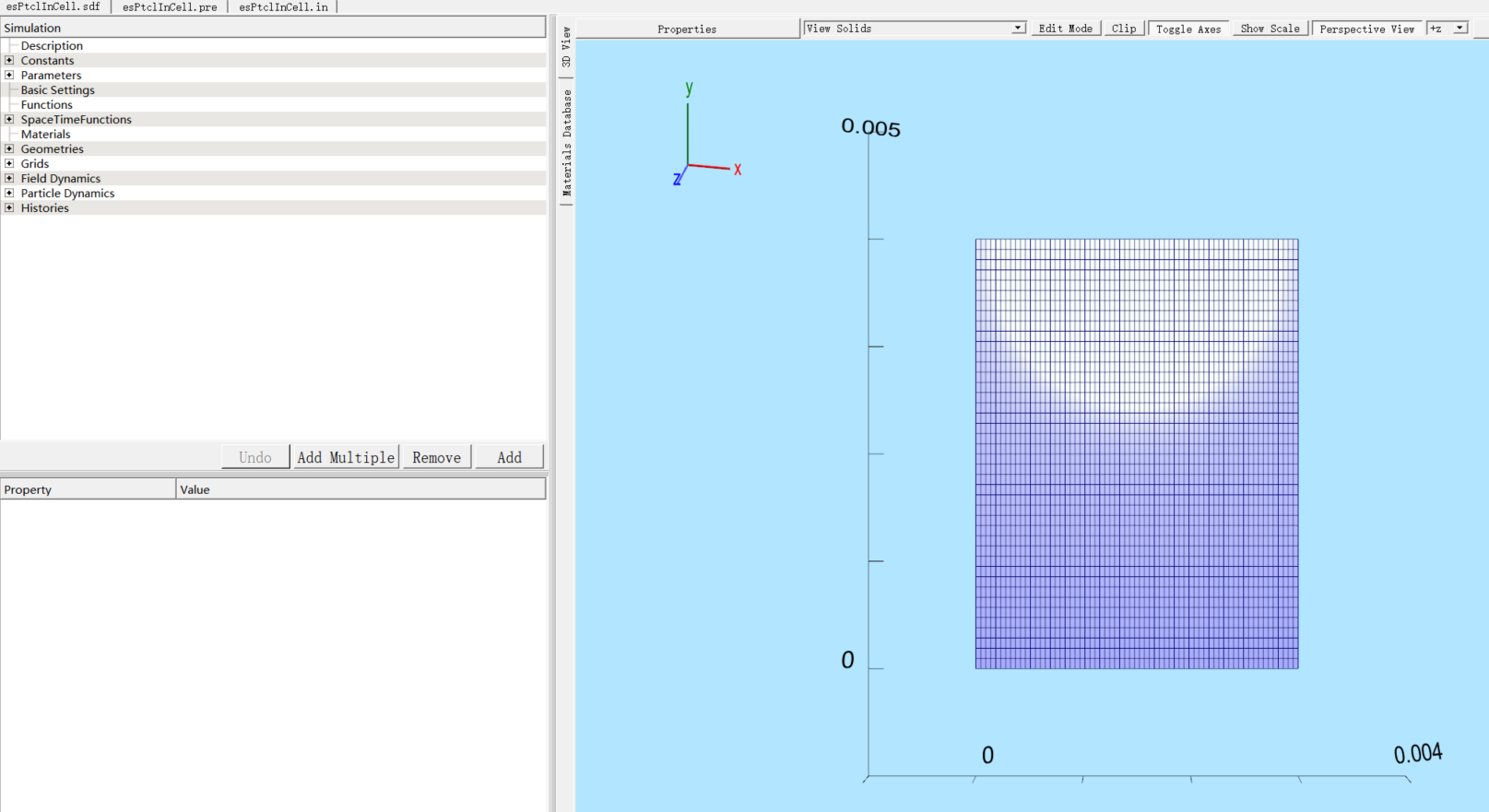The height and width of the screenshot is (812, 1489).
Task: Open the 3D View side tab
Action: [x=566, y=47]
